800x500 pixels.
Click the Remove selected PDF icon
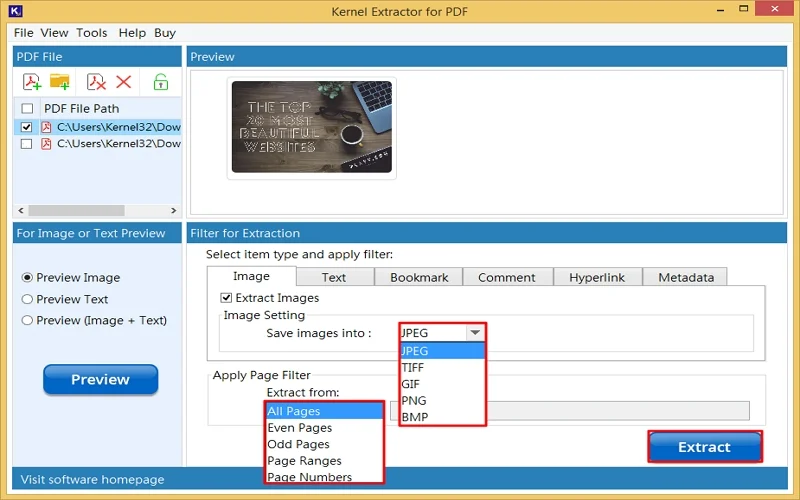pos(96,82)
